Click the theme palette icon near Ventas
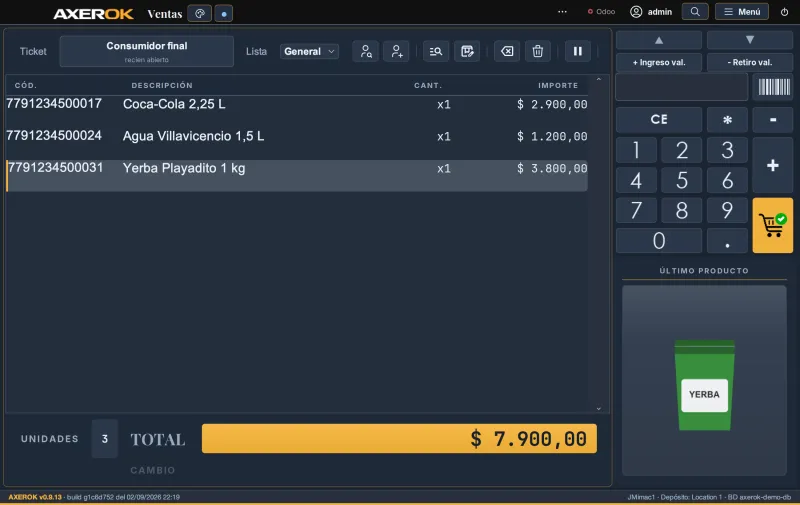The width and height of the screenshot is (800, 505). [199, 13]
